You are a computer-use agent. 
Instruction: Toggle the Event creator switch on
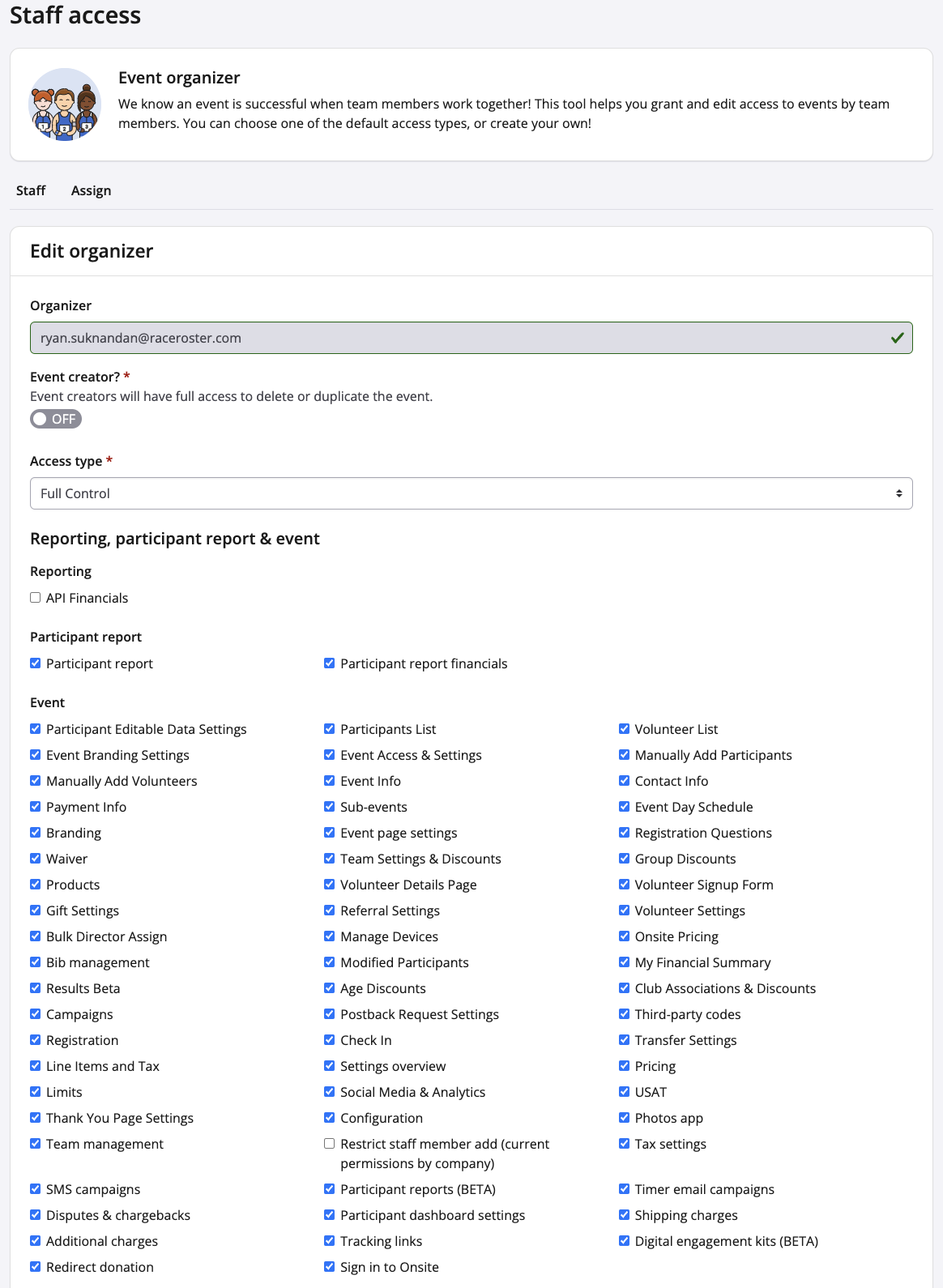[56, 419]
